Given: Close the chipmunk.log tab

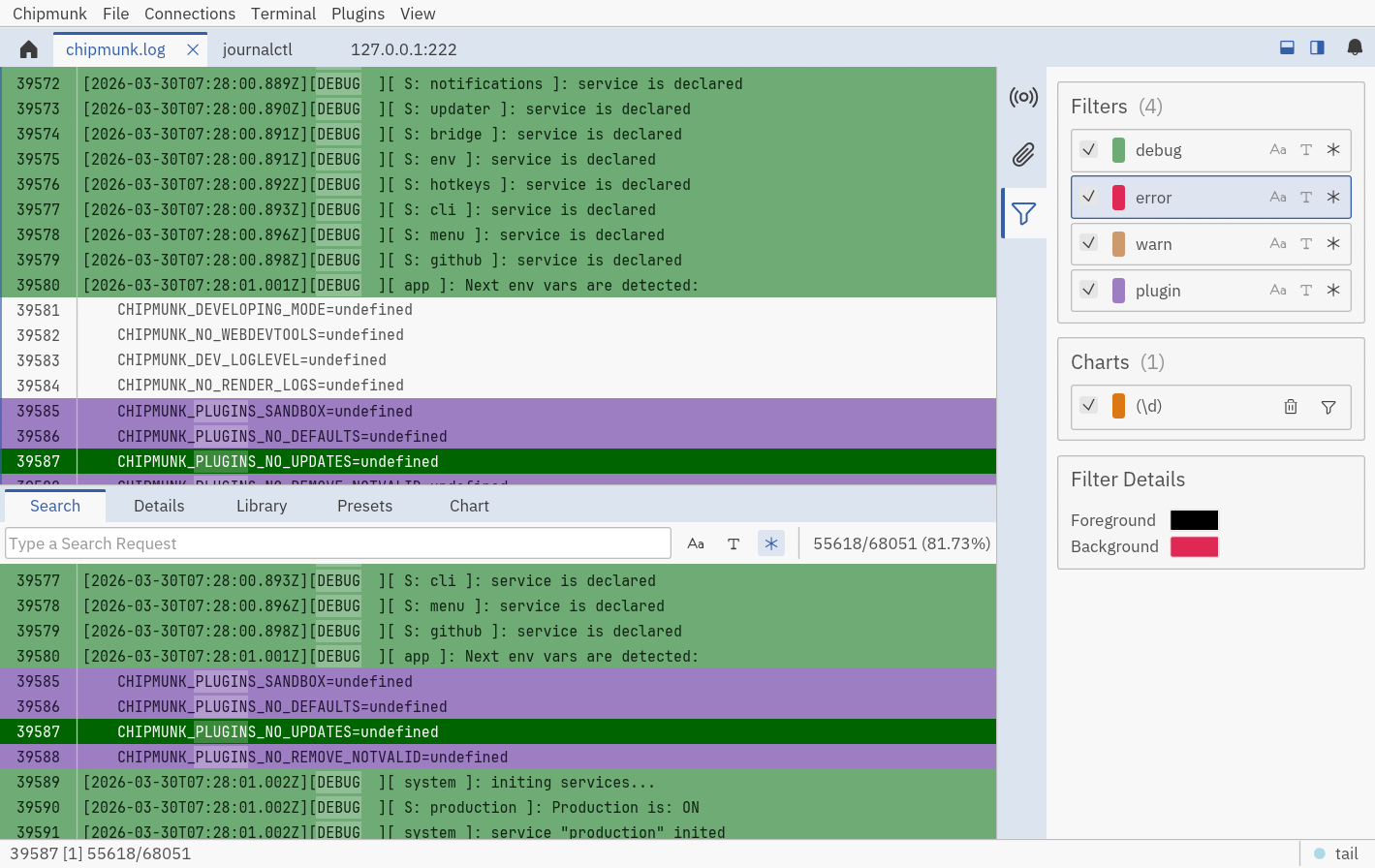Looking at the screenshot, I should [193, 49].
